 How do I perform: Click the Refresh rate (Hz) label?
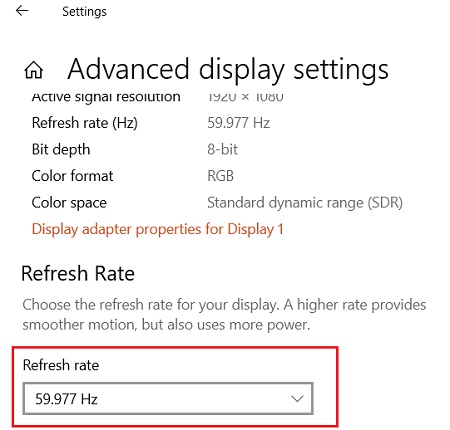(85, 123)
